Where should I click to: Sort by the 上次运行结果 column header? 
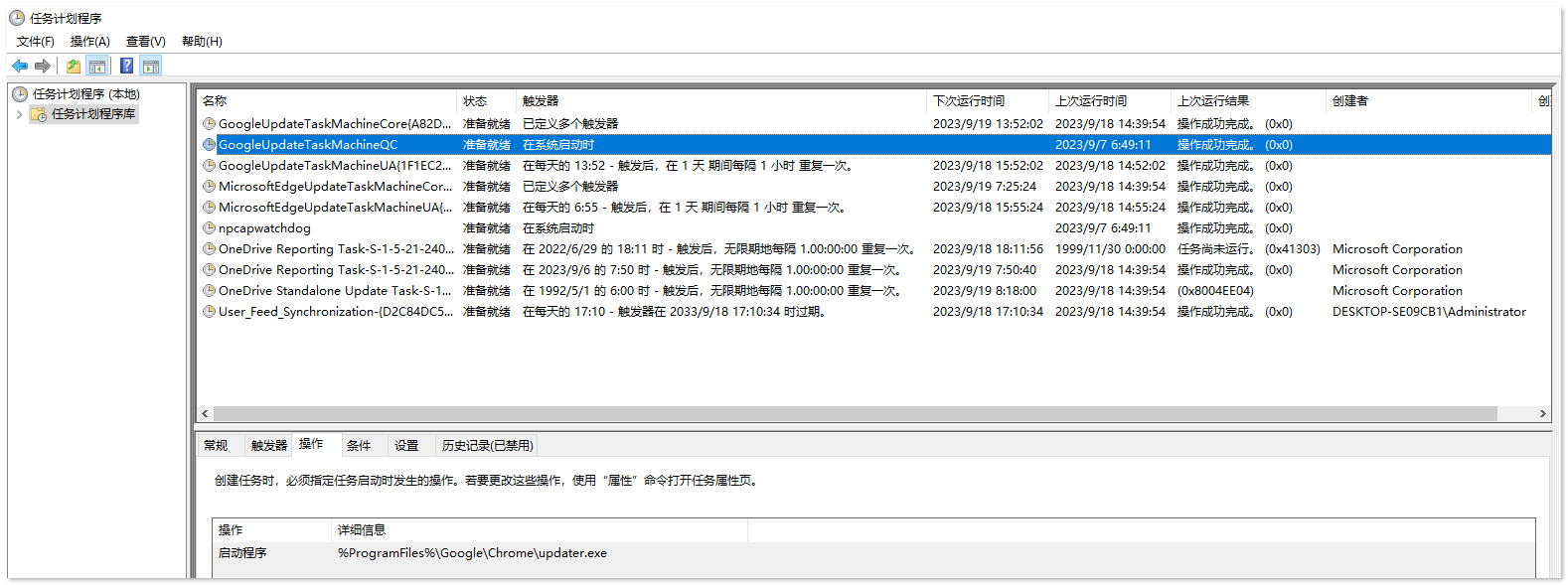coord(1249,101)
